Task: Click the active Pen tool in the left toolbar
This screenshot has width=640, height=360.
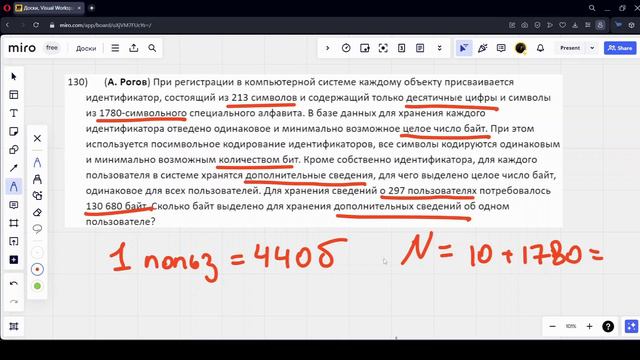Action: point(13,187)
